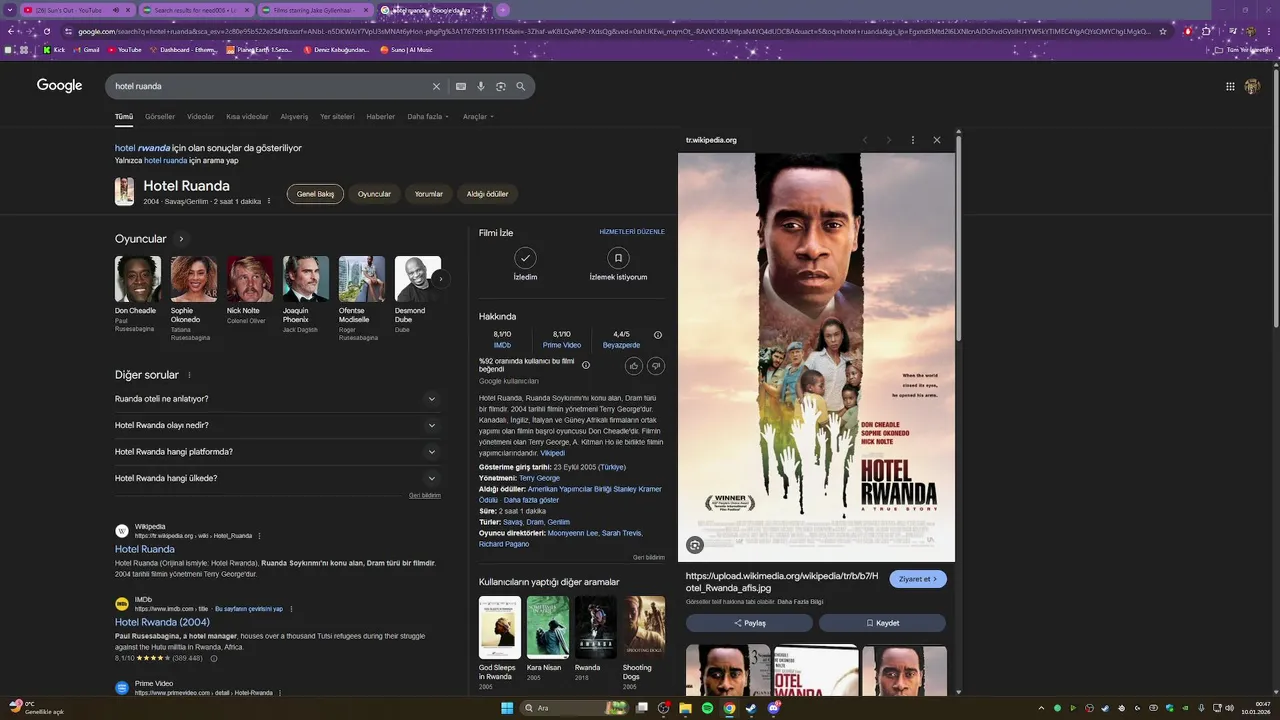Click inside hotel ruanda search field

pyautogui.click(x=270, y=86)
